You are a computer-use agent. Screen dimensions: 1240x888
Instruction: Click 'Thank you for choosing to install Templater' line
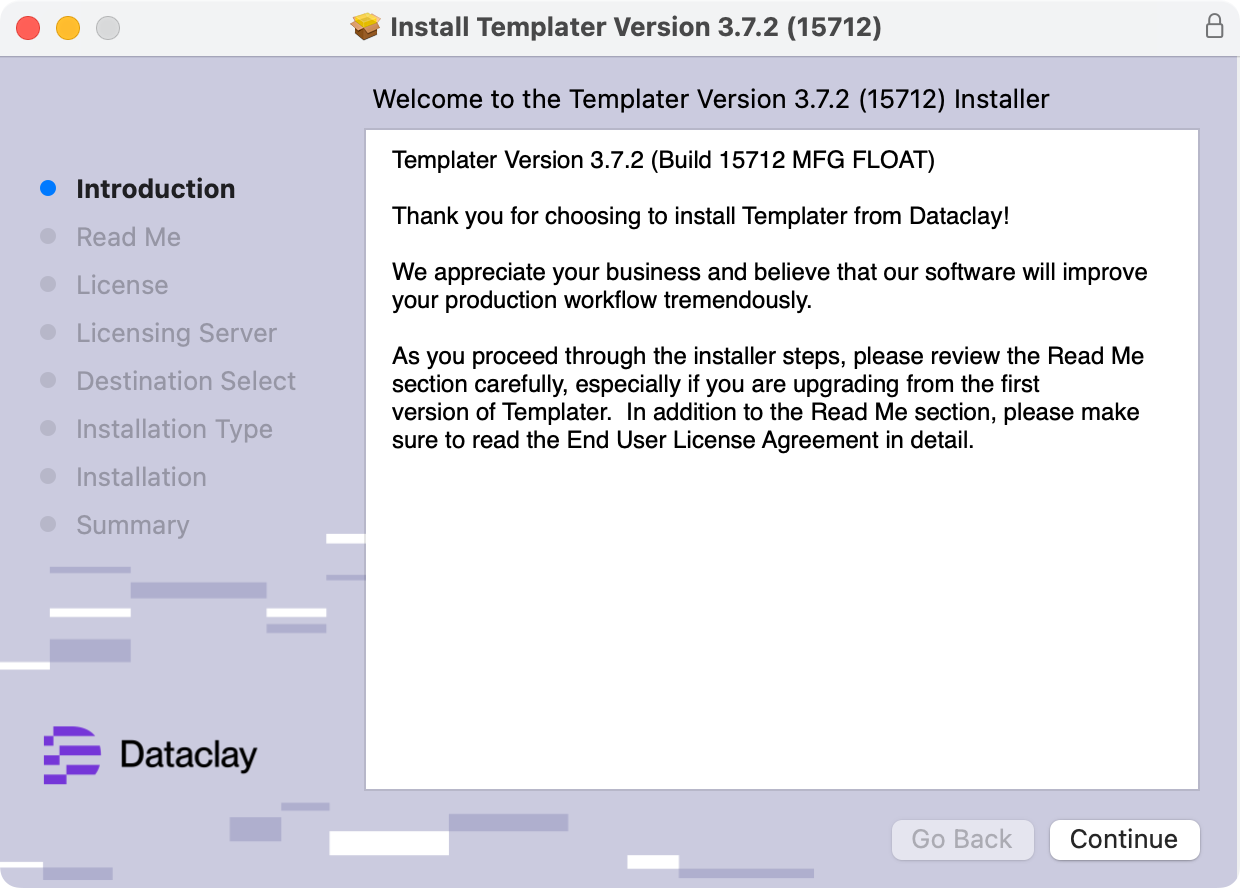pos(701,216)
